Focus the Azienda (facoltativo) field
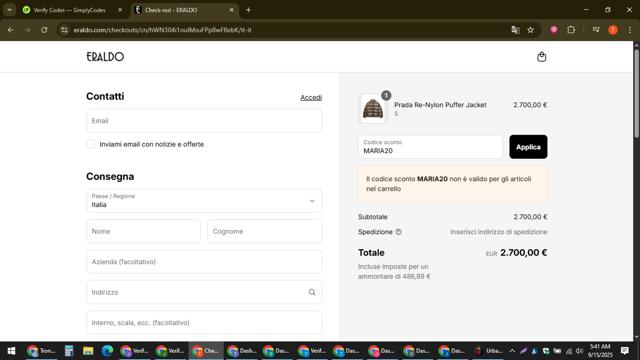 (x=204, y=262)
